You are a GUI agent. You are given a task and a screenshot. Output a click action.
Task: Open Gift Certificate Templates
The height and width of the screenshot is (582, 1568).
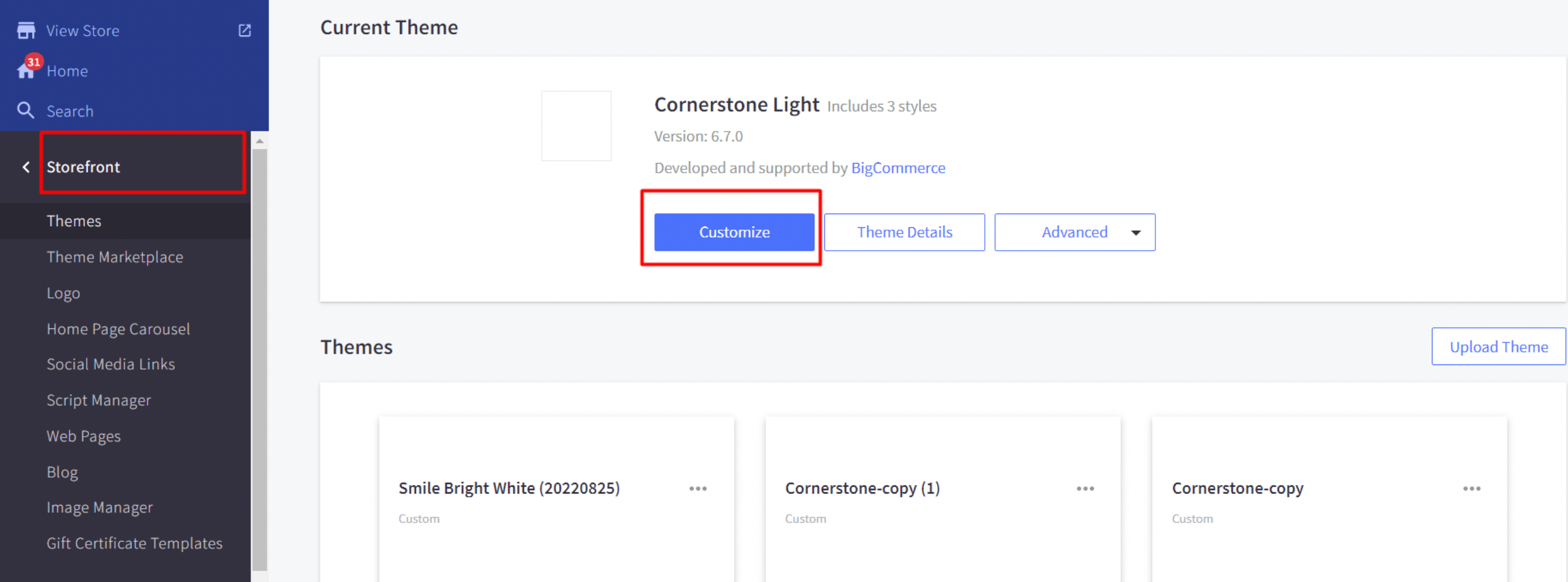pyautogui.click(x=134, y=543)
